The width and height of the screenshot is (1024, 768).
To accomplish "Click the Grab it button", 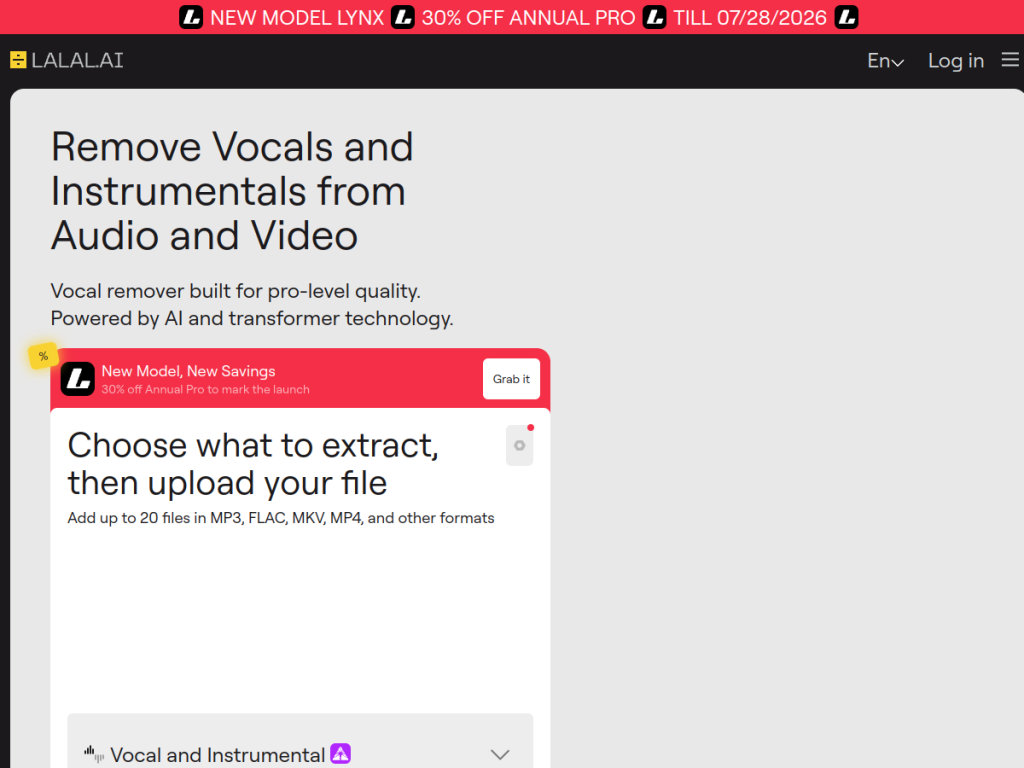I will click(x=511, y=379).
